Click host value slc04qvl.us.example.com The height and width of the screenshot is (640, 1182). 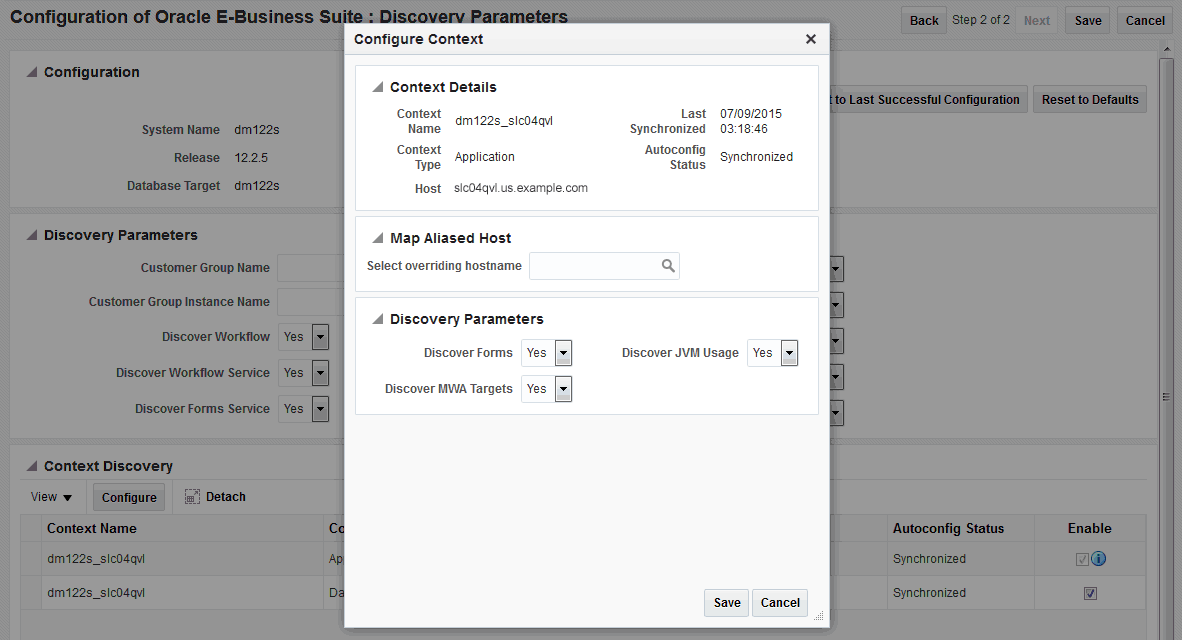(x=521, y=188)
